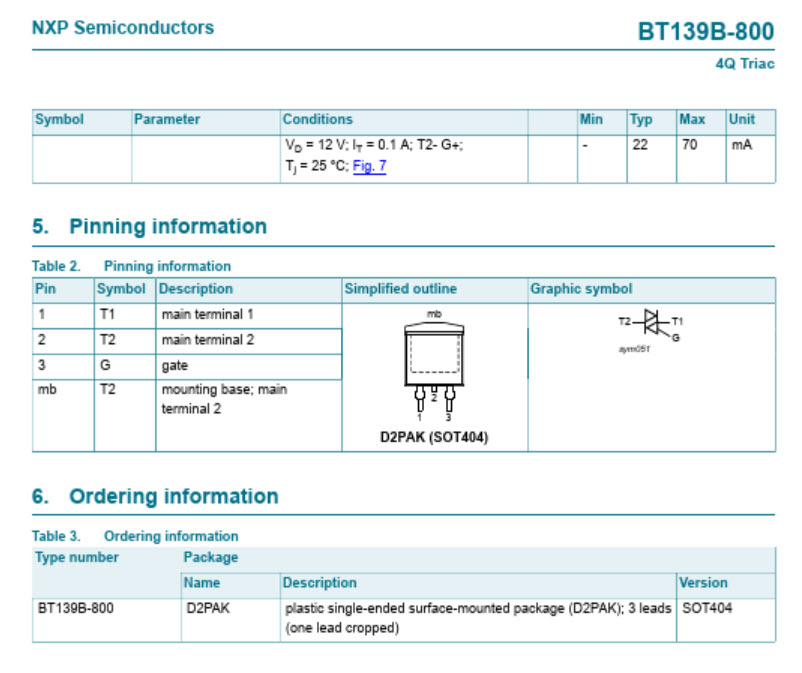Select BT139B-800 in the ordering table
This screenshot has width=802, height=673.
tap(76, 609)
